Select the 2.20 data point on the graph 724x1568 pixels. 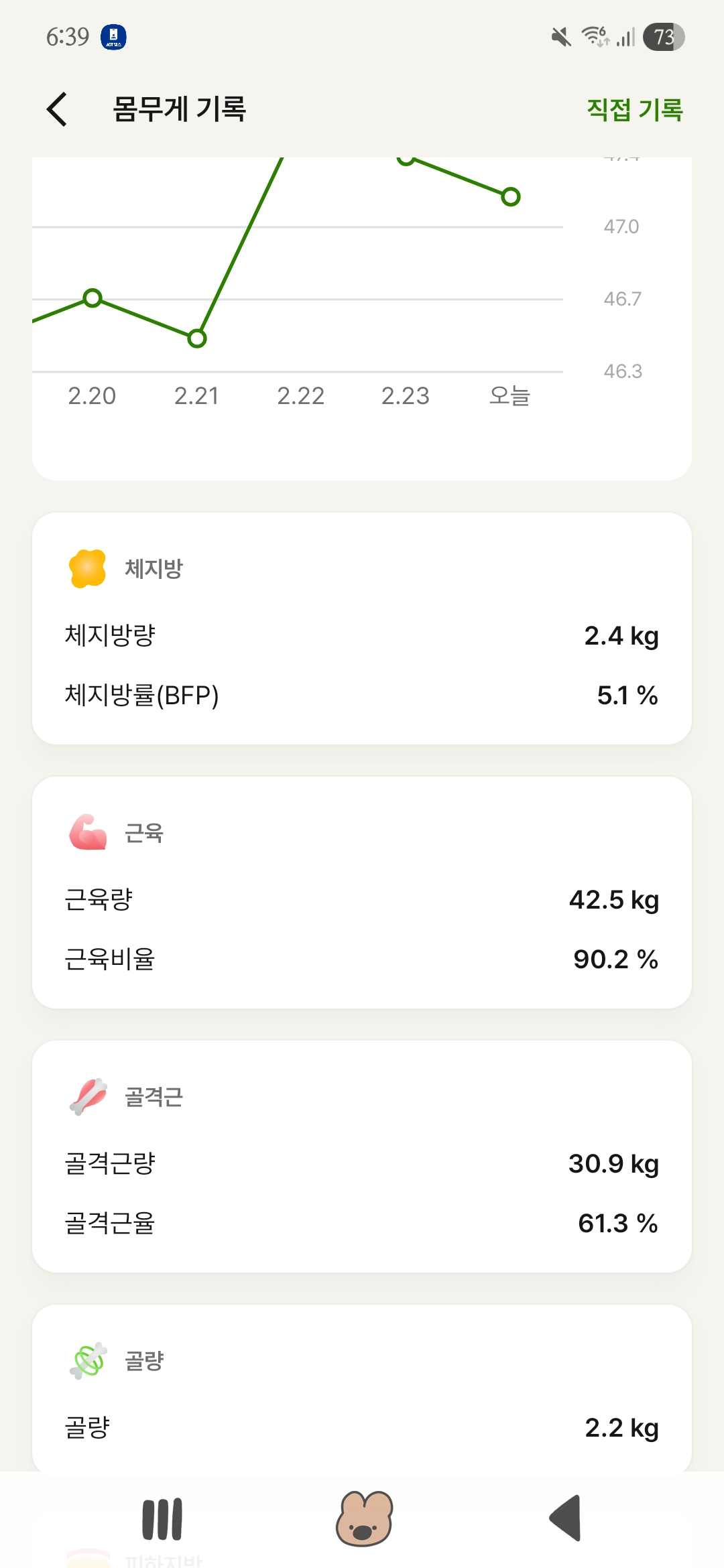pos(93,298)
